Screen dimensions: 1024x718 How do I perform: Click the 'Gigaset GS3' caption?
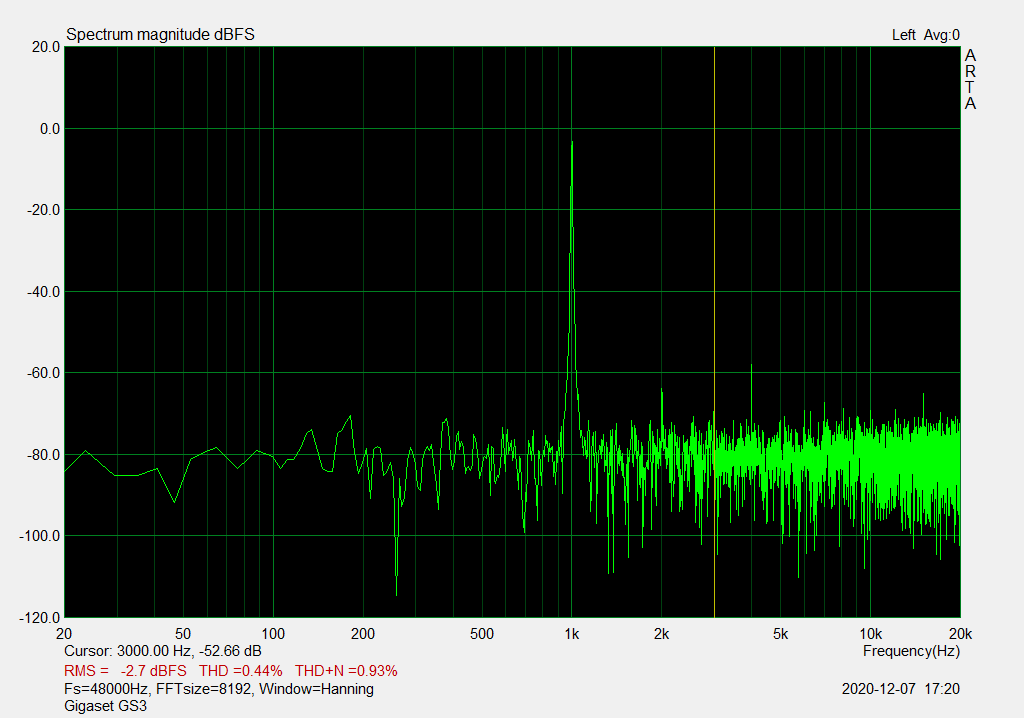click(105, 706)
